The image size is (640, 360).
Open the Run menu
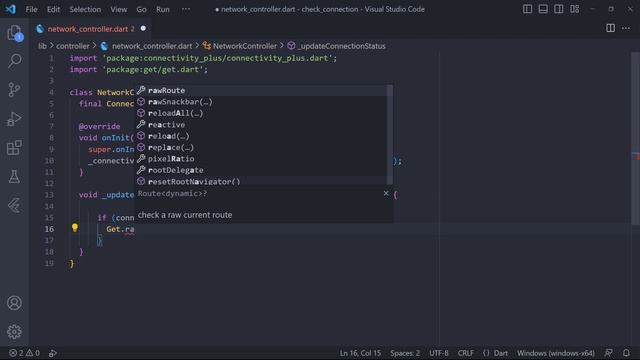pos(162,9)
